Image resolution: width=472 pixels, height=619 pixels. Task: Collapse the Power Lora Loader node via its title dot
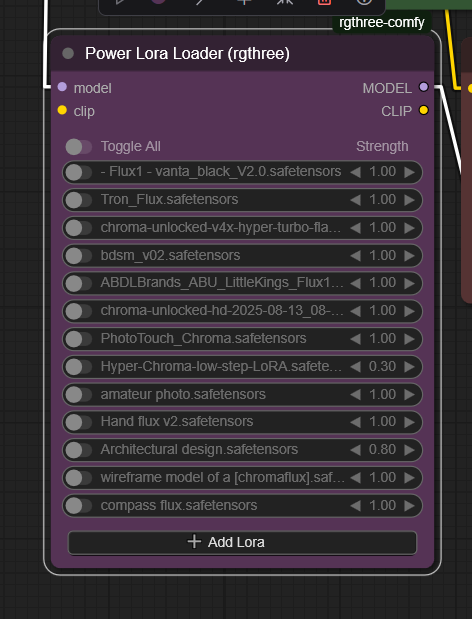click(68, 53)
